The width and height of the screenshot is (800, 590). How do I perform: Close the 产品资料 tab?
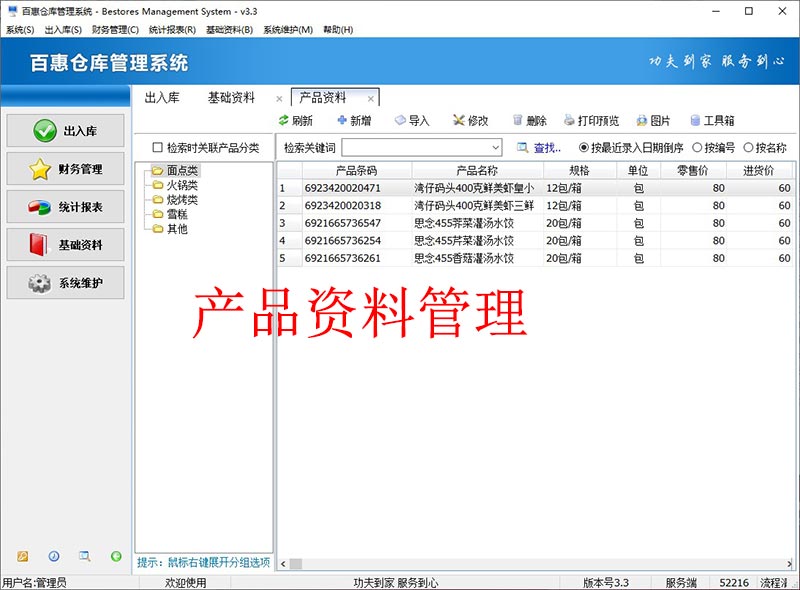371,99
